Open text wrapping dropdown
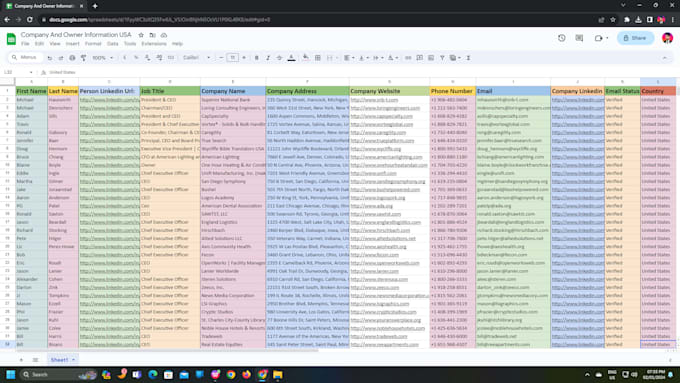Viewport: 680px width, 383px height. click(x=378, y=58)
